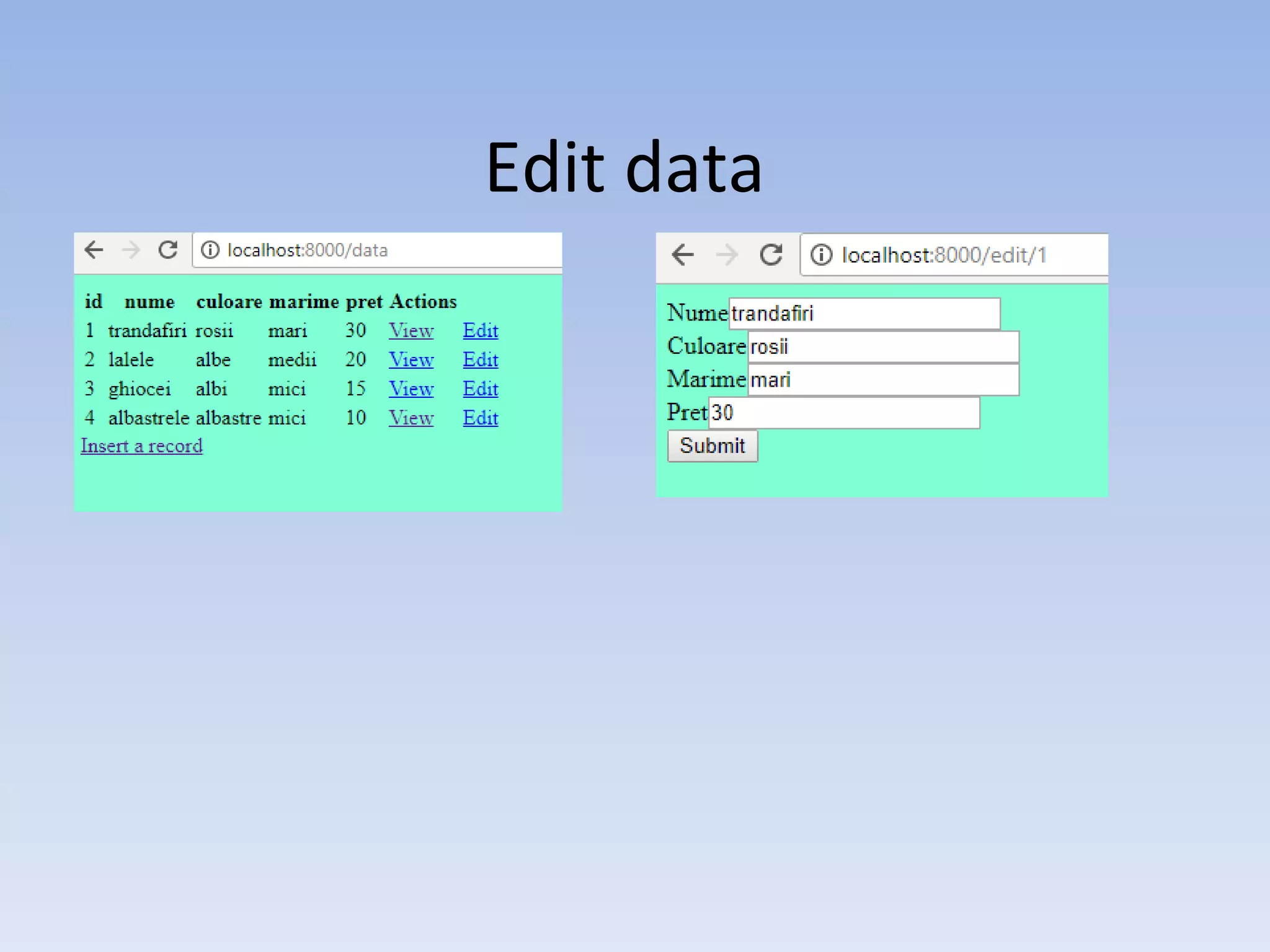
Task: Click site info icon beside localhost:8000/edit/1
Action: (x=821, y=255)
